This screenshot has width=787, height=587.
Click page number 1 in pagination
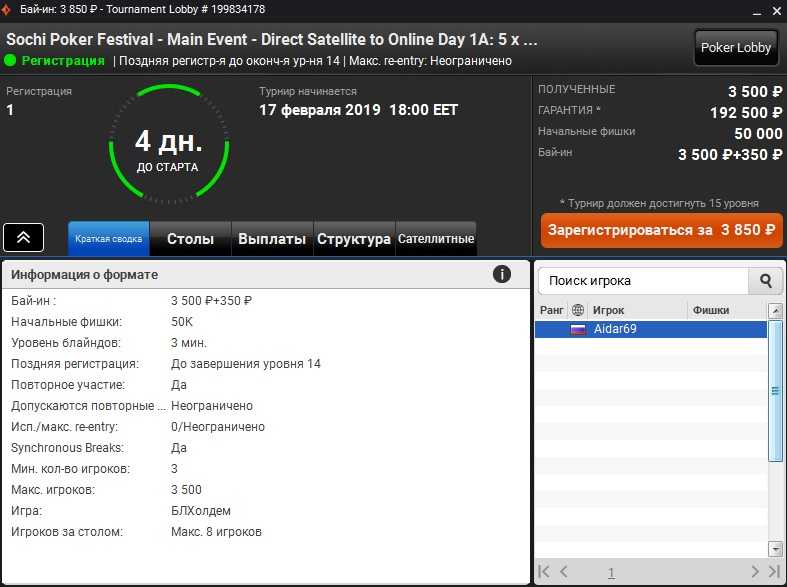tap(611, 572)
